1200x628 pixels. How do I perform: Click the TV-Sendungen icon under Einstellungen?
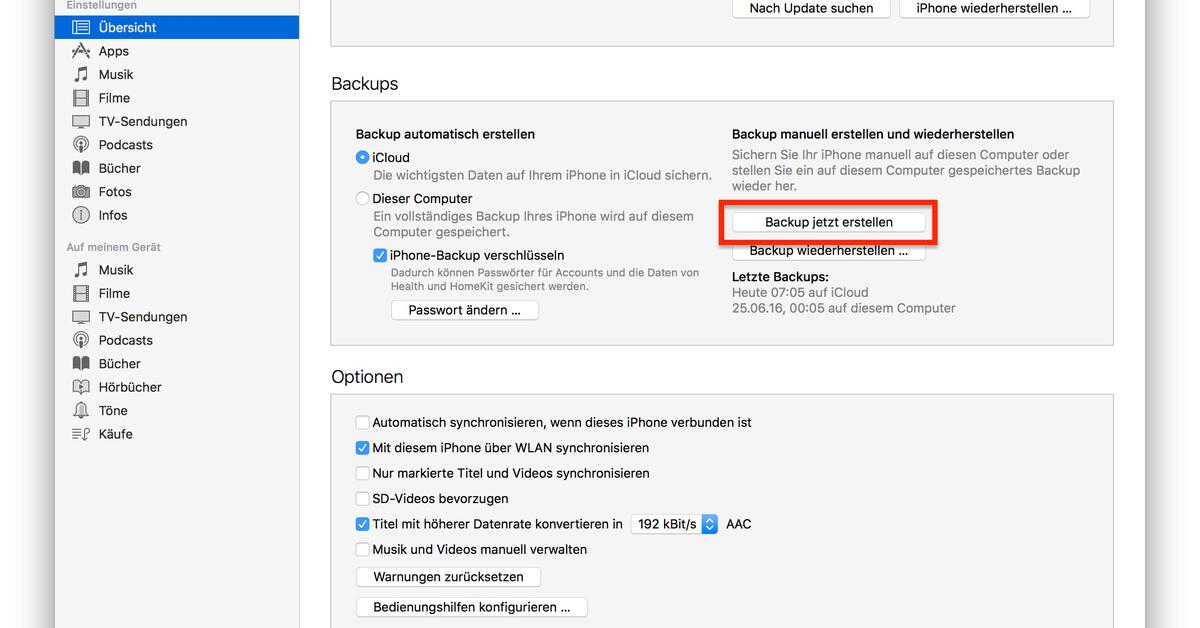click(81, 122)
